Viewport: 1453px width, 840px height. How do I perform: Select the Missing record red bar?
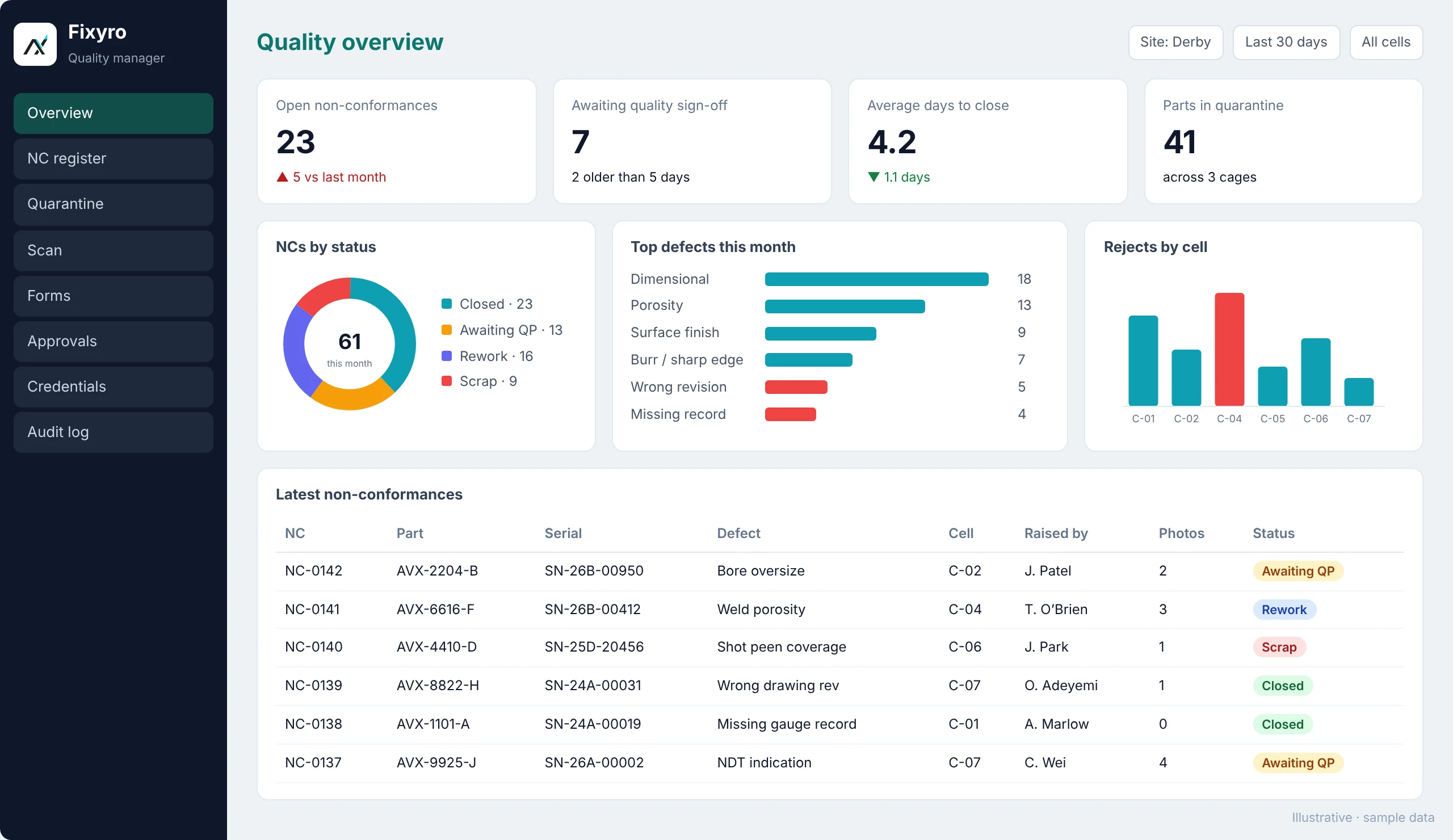click(x=790, y=414)
